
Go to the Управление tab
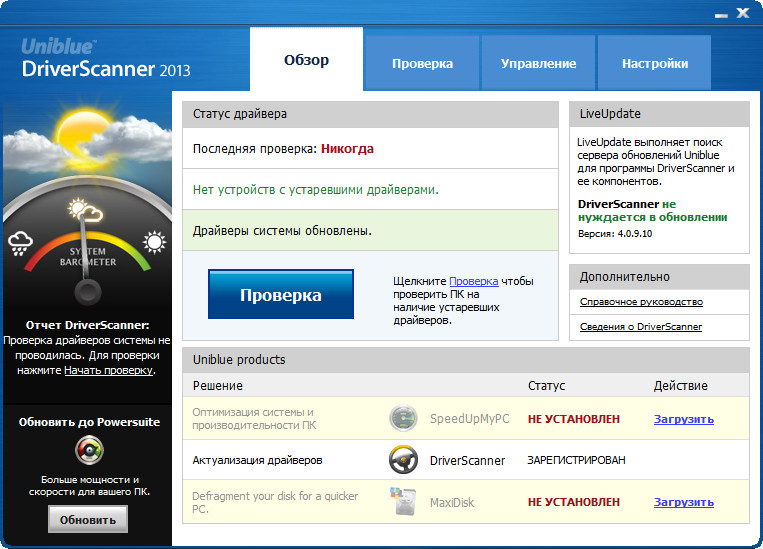538,63
